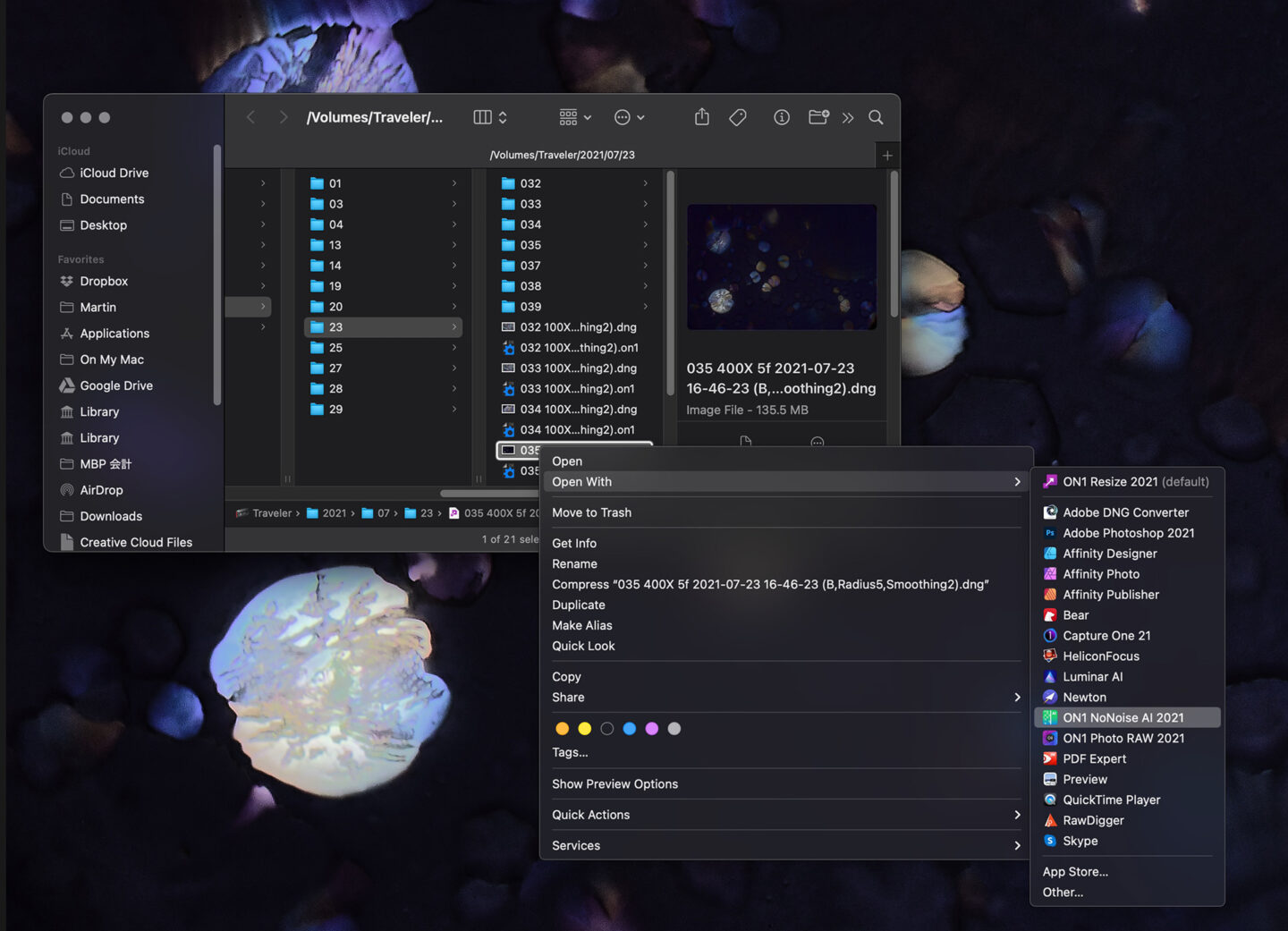Click the Search magnifier in Finder
1288x931 pixels.
[876, 117]
